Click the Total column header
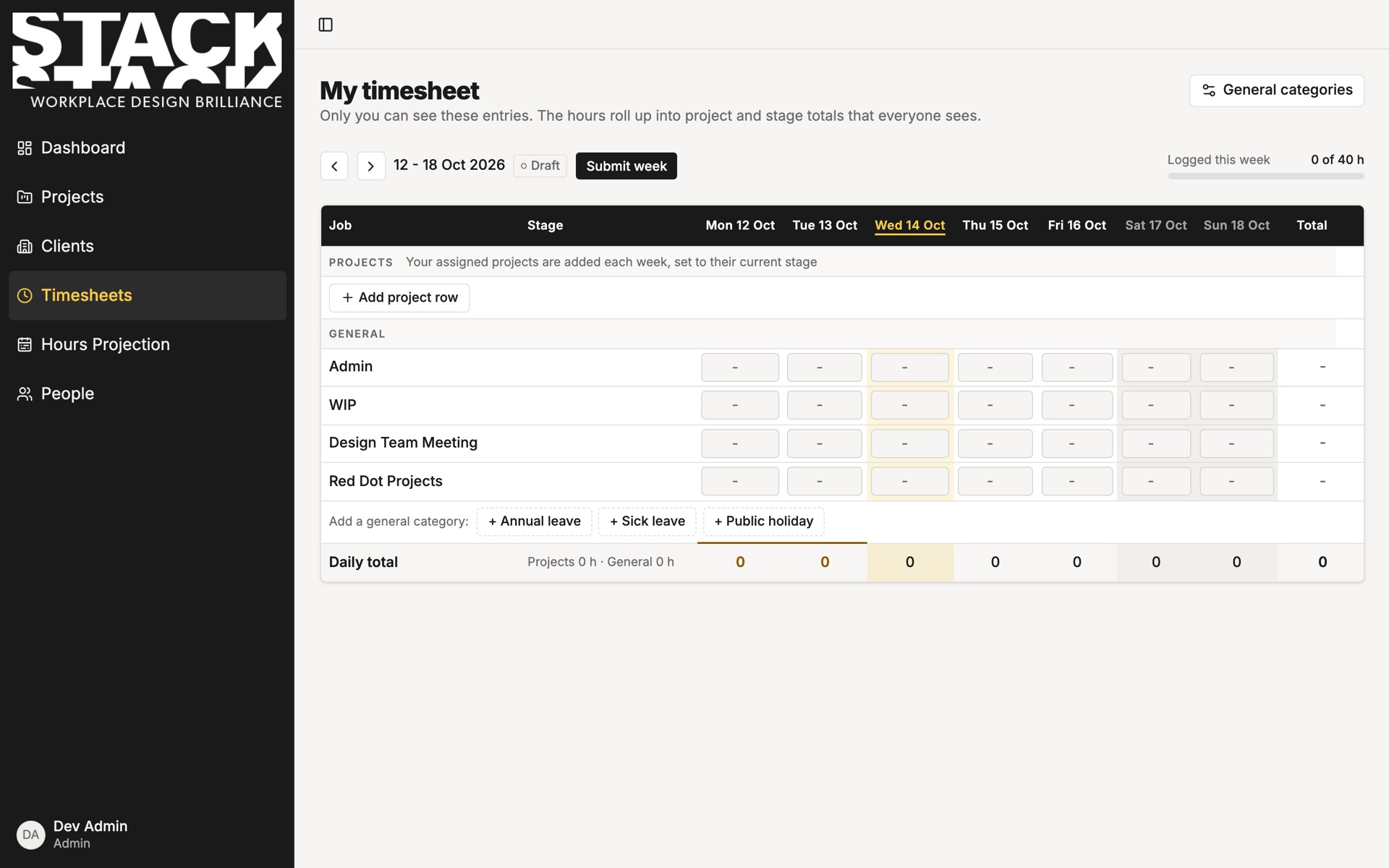The height and width of the screenshot is (868, 1389). coord(1312,225)
